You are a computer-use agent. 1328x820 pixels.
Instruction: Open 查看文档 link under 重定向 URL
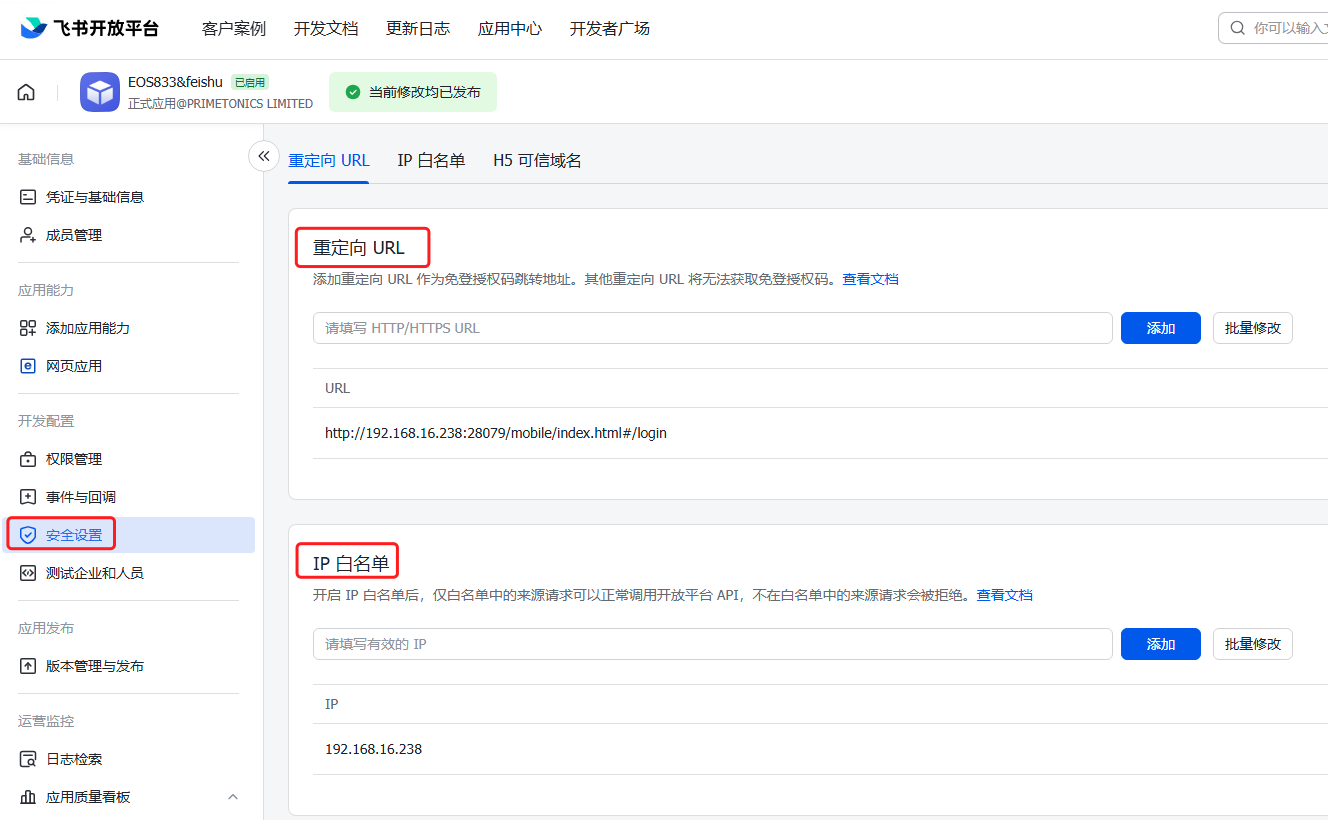(x=870, y=279)
